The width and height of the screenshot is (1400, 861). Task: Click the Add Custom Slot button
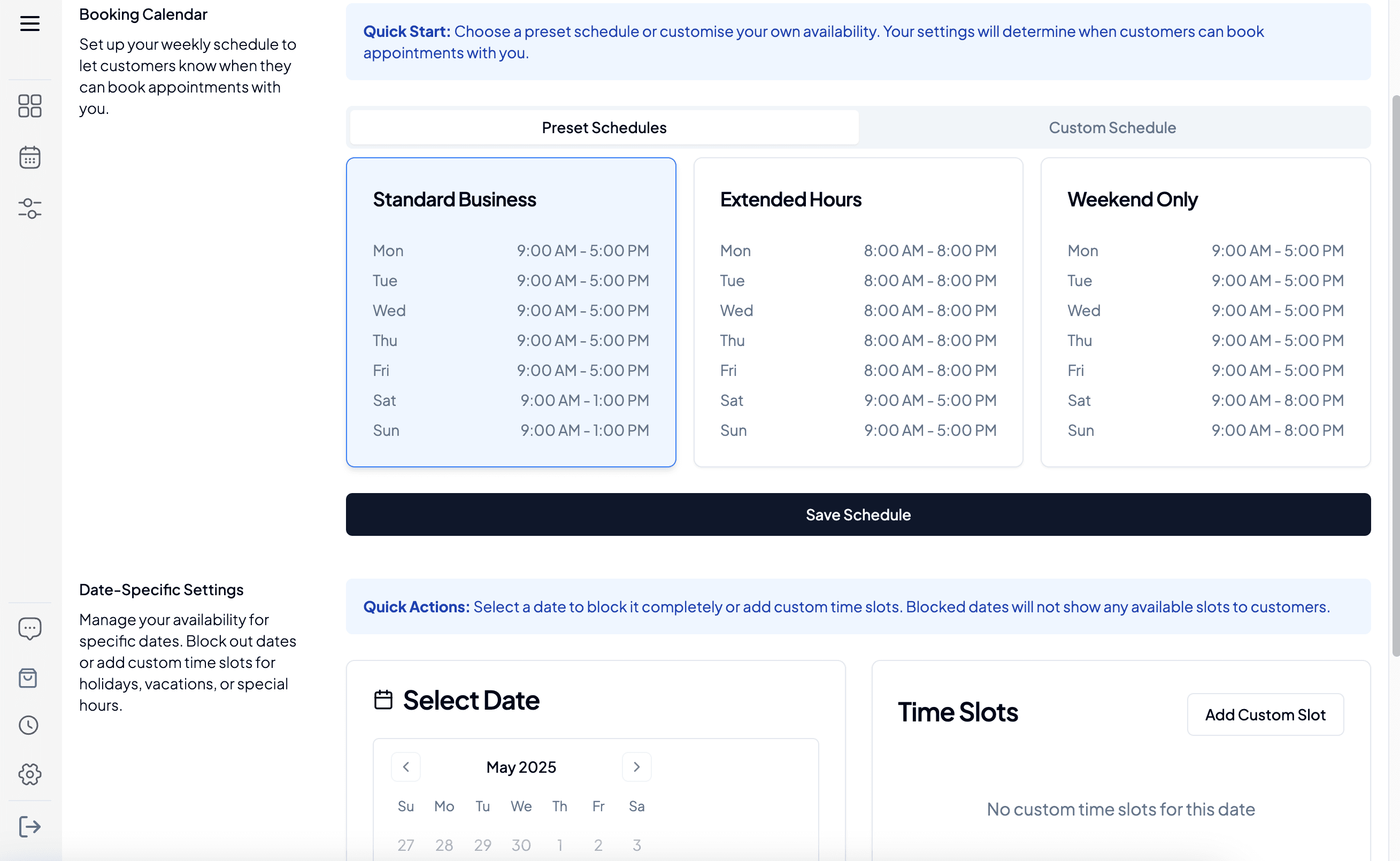(1265, 714)
